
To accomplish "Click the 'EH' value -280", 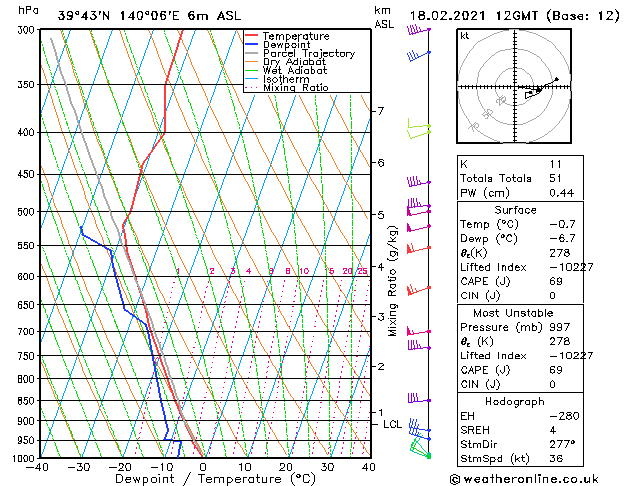I will [564, 416].
